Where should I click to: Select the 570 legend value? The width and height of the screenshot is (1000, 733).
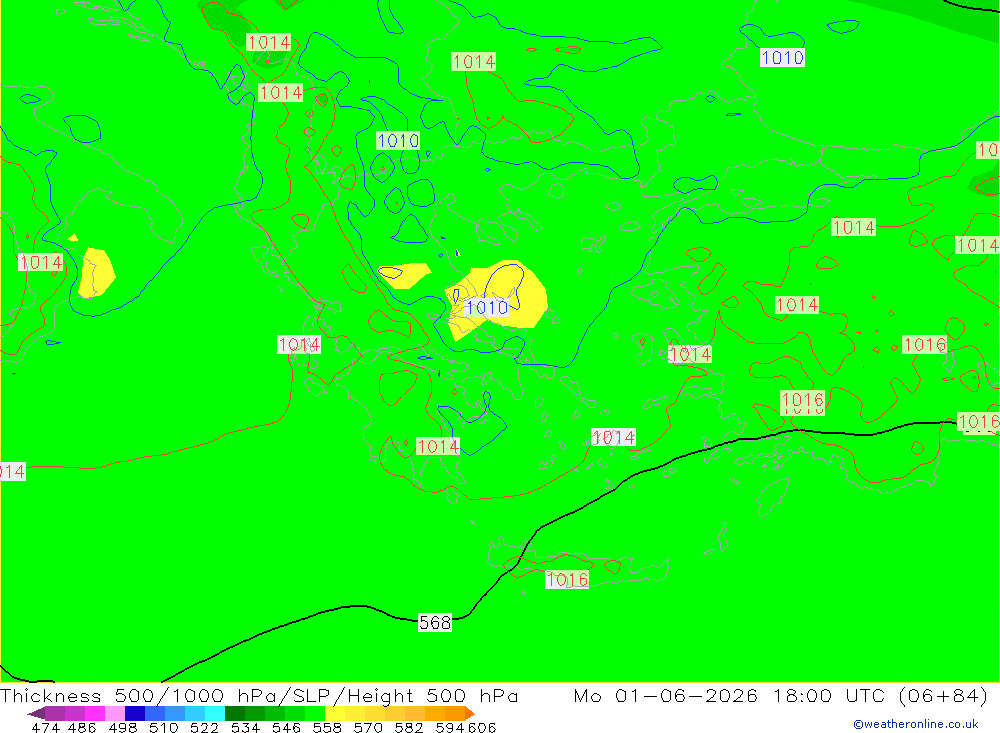tap(367, 728)
